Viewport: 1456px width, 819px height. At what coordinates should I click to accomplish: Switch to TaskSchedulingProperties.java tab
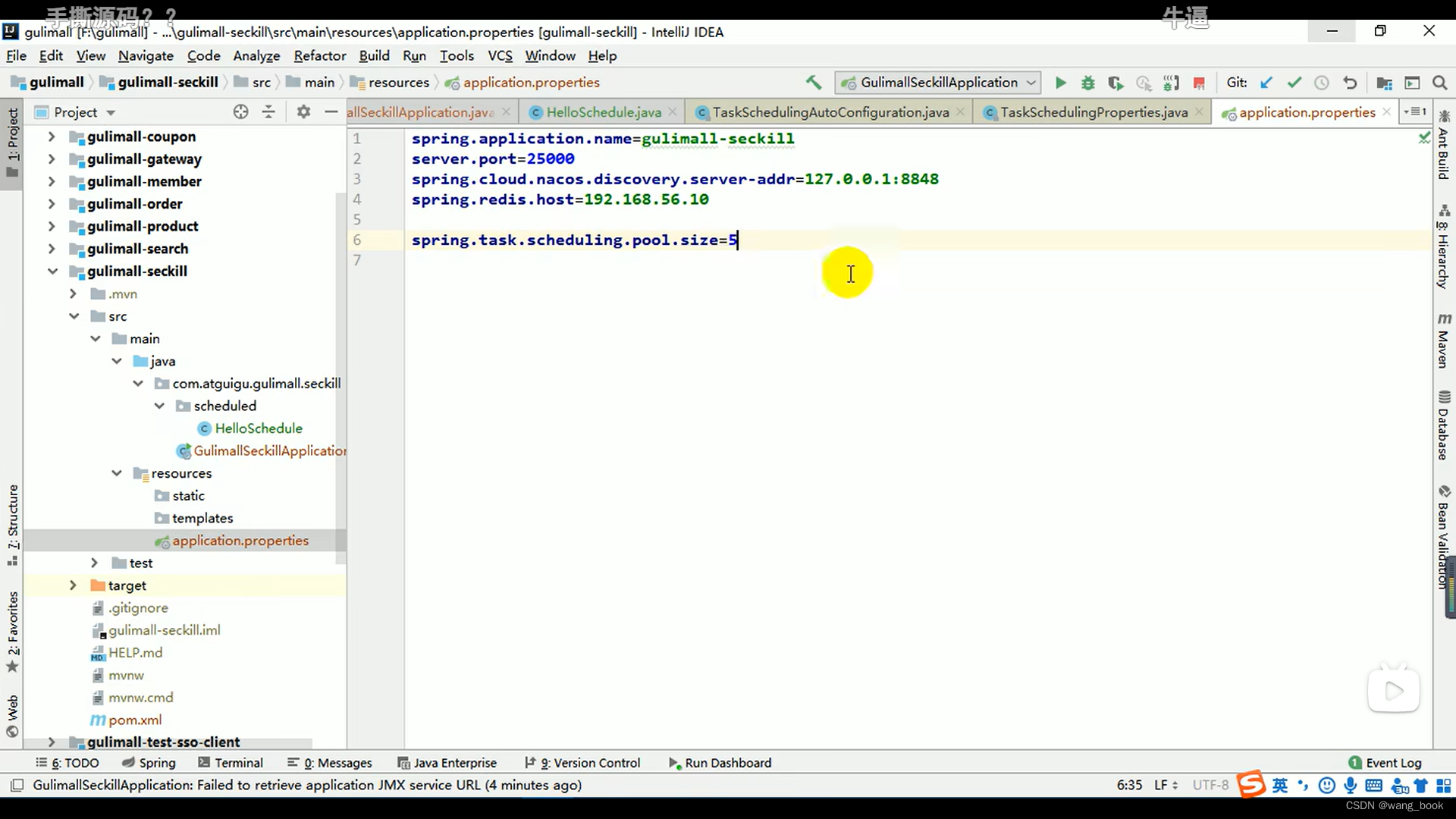(1094, 112)
